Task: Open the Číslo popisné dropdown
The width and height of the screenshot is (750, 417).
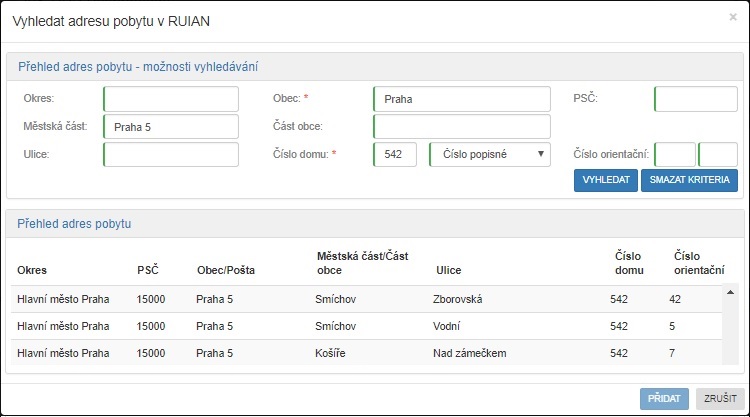Action: tap(490, 154)
